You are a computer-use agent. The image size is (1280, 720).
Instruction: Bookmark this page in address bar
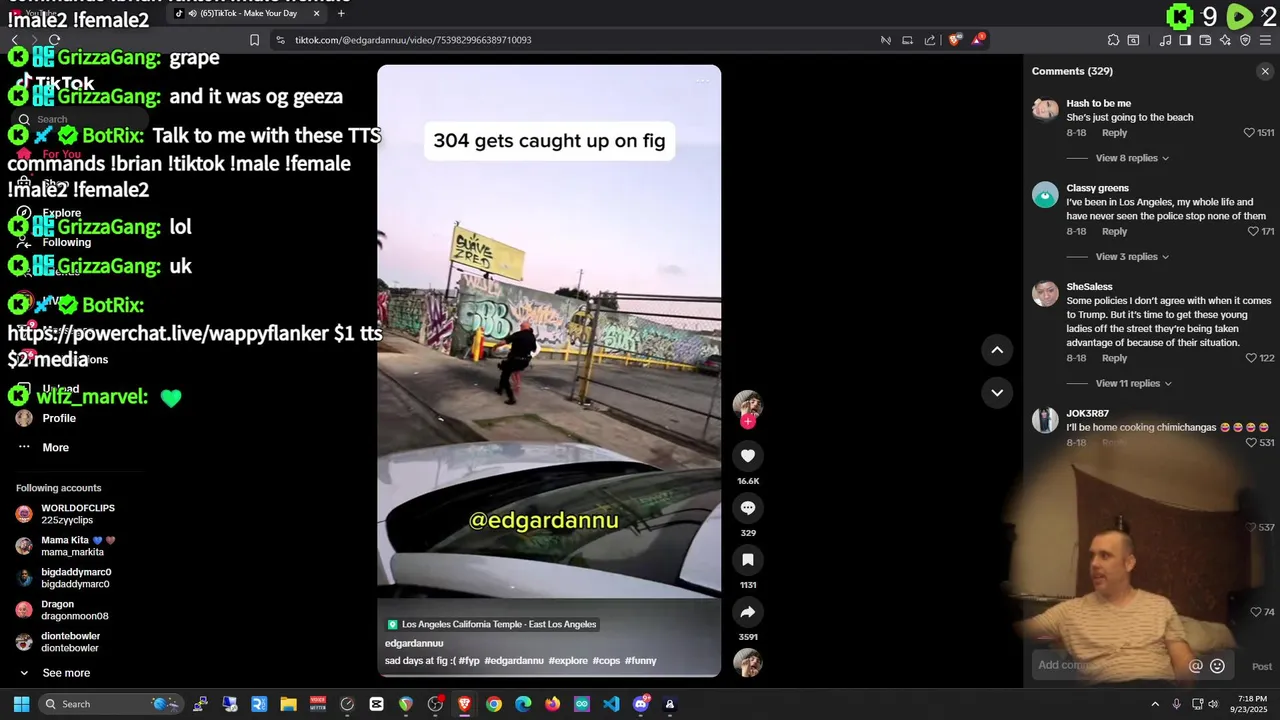254,40
